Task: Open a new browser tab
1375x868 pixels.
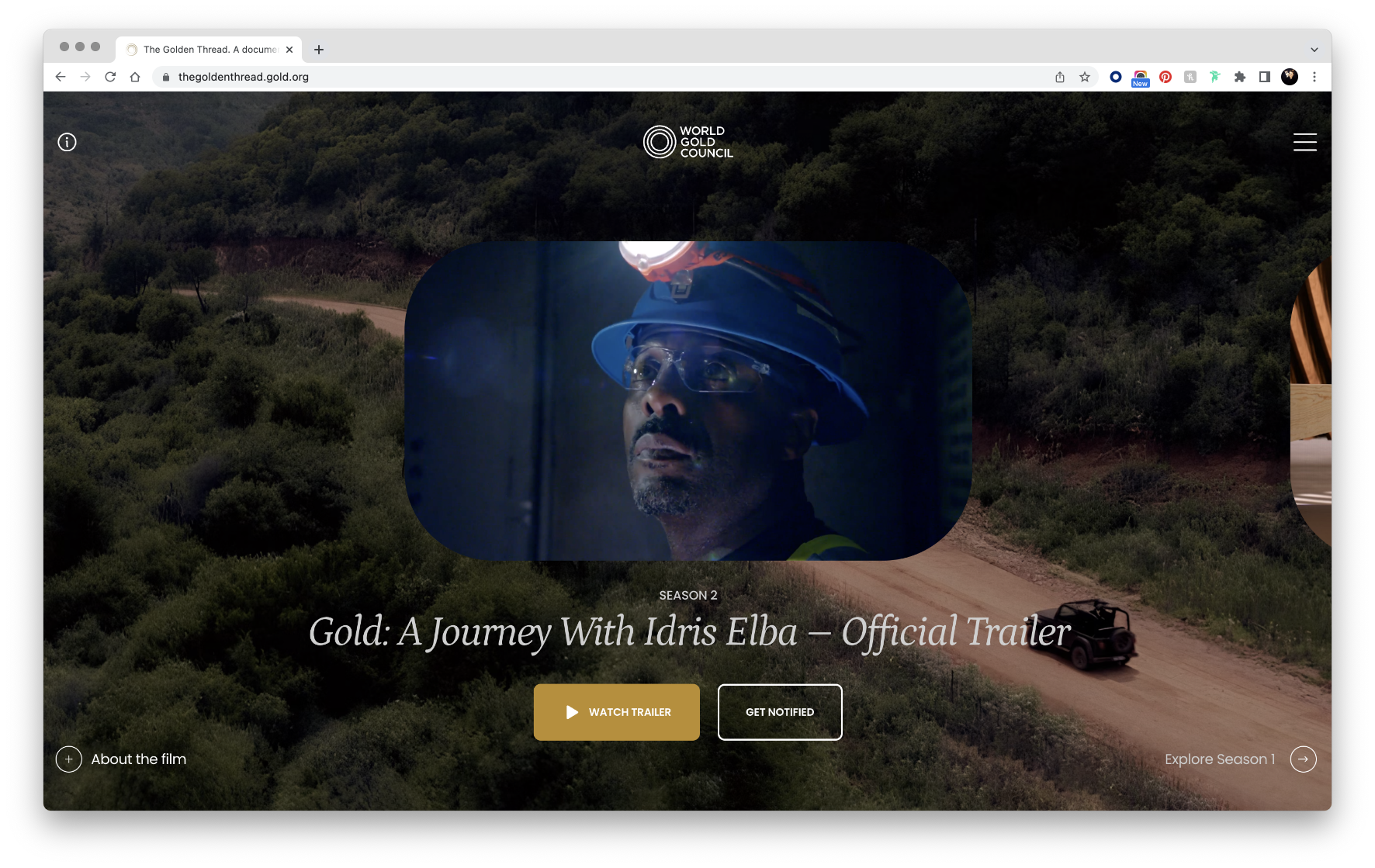Action: (x=319, y=50)
